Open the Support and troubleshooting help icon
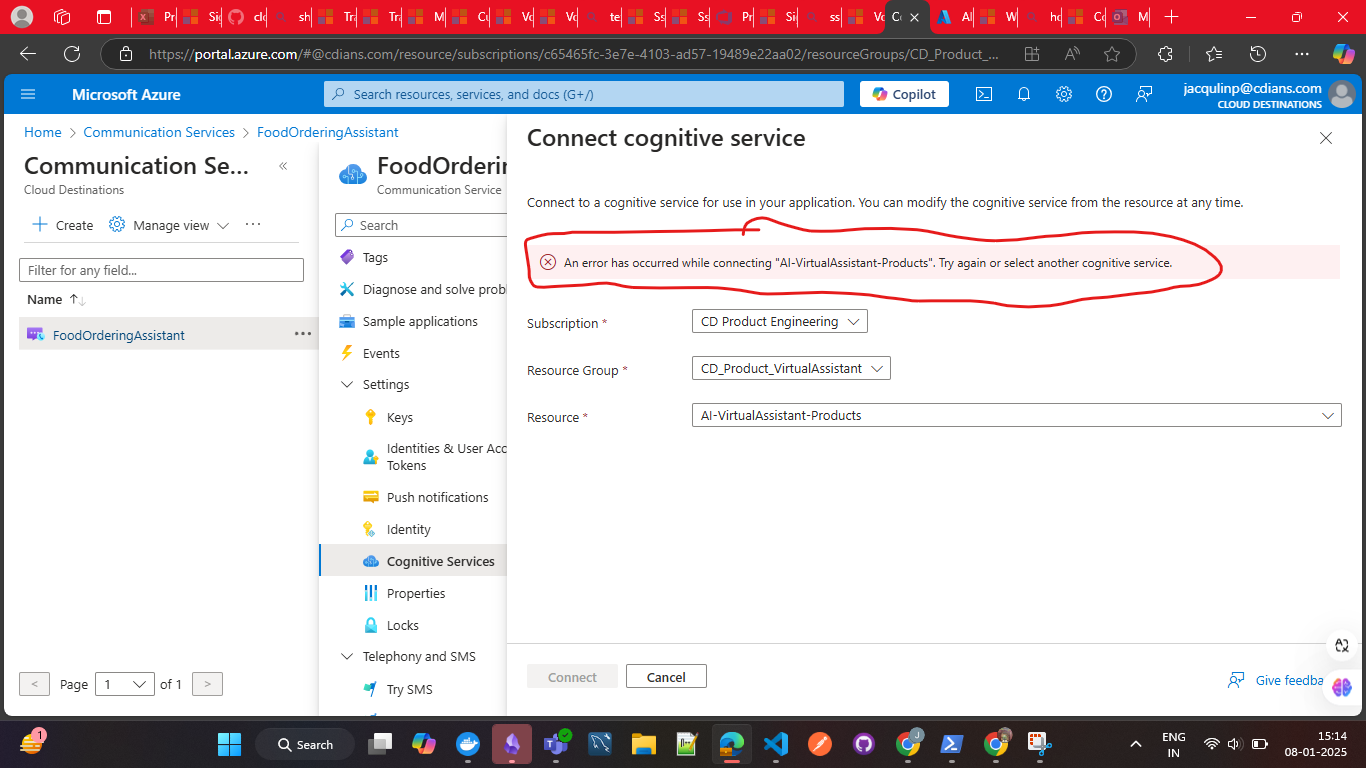Image resolution: width=1366 pixels, height=768 pixels. 1104,94
